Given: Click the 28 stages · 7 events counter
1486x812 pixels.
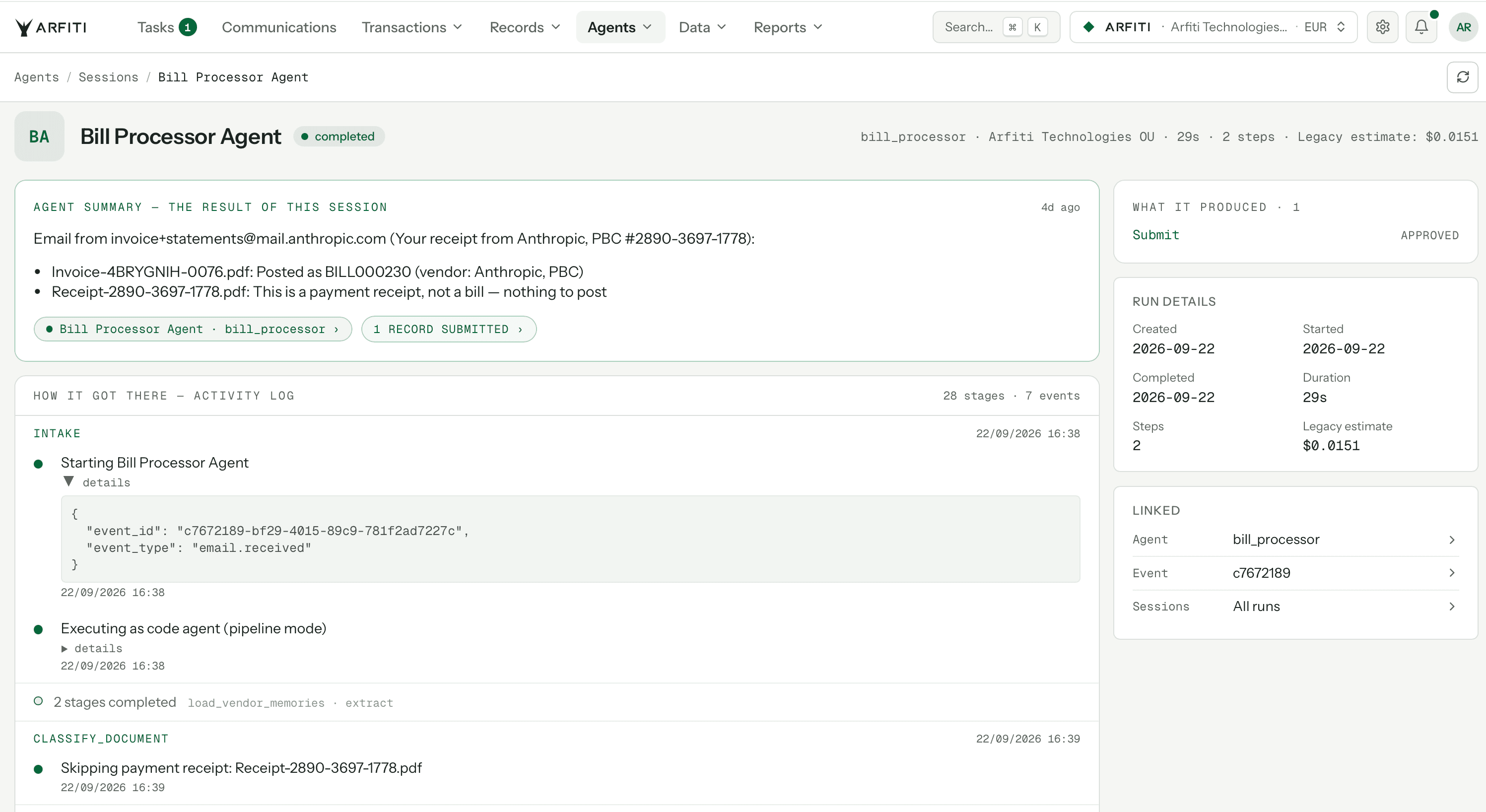Looking at the screenshot, I should coord(1011,396).
